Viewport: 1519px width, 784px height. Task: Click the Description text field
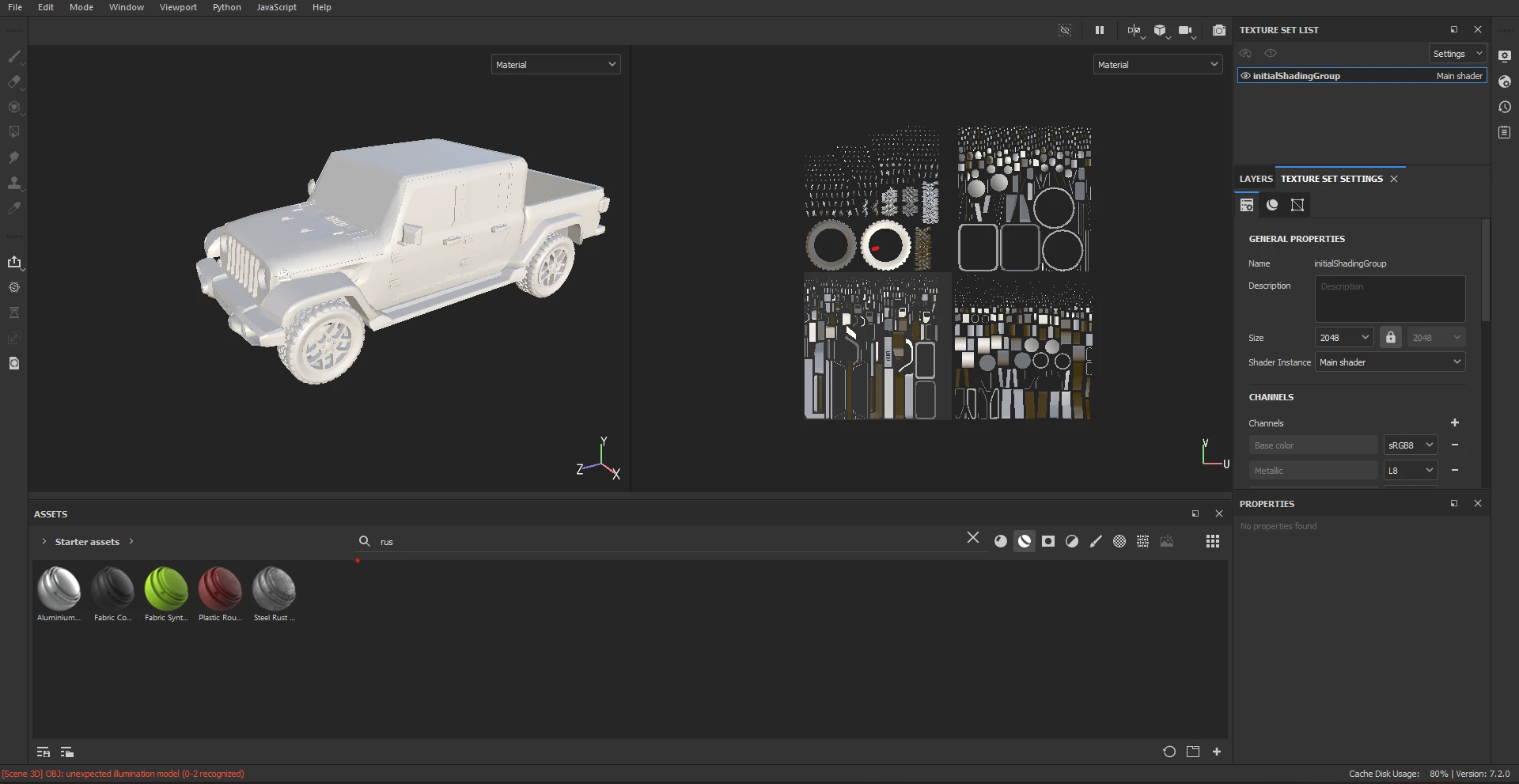1389,298
